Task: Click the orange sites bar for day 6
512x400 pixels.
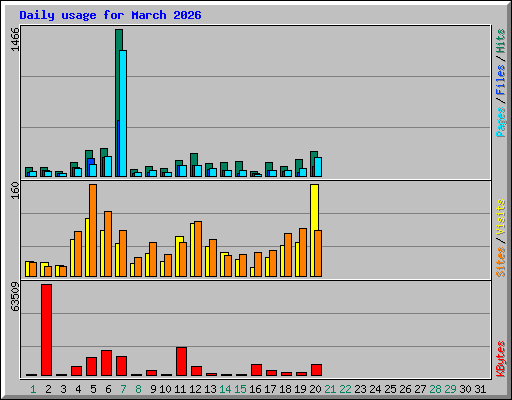Action: [108, 244]
